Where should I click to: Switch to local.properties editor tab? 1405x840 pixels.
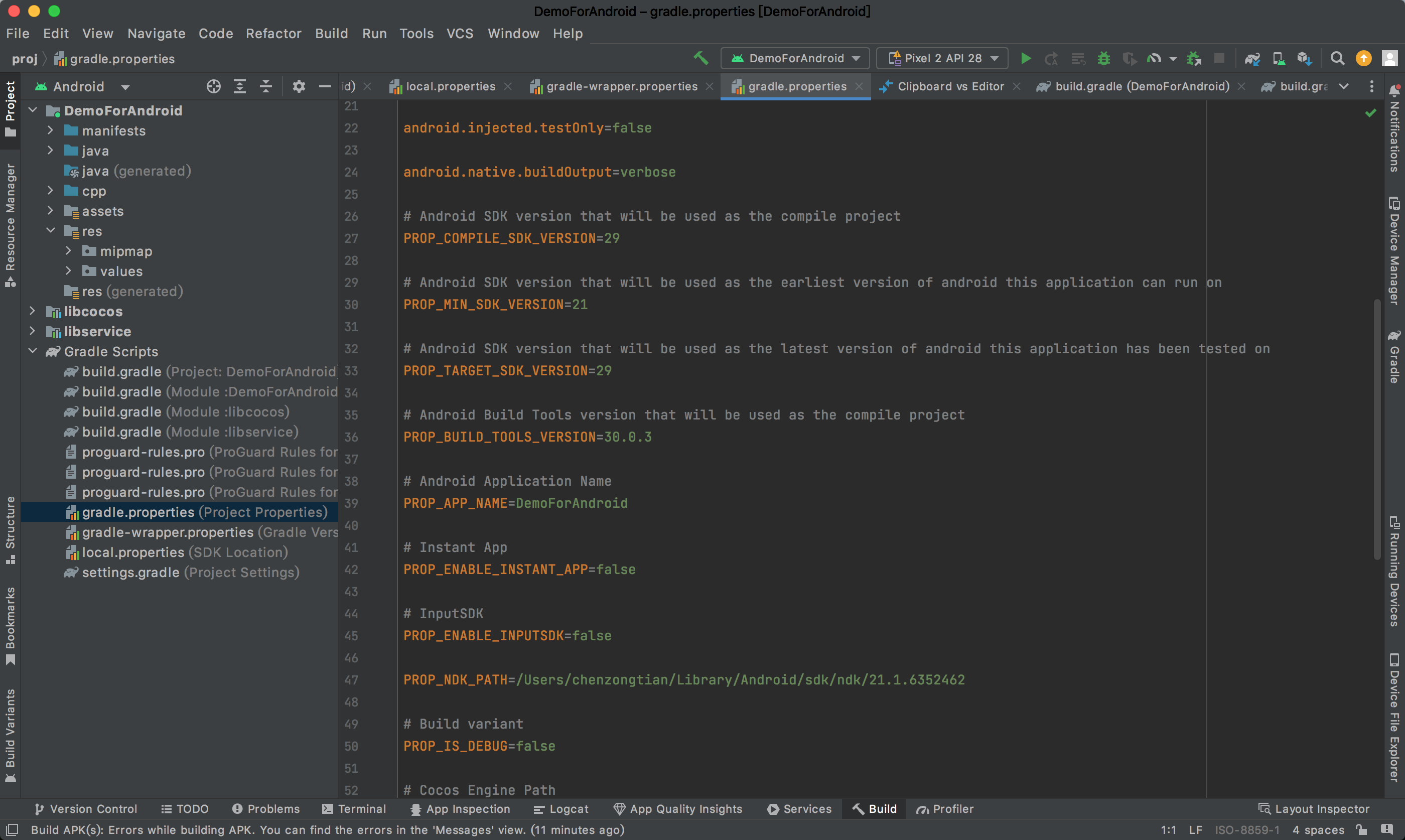click(x=450, y=87)
